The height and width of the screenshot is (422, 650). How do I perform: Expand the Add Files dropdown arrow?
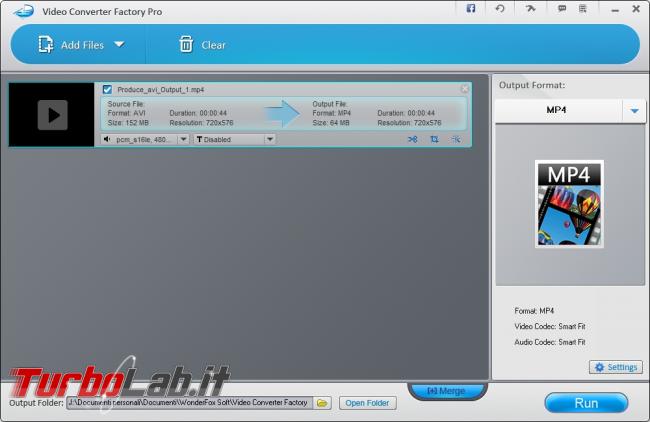tap(119, 44)
